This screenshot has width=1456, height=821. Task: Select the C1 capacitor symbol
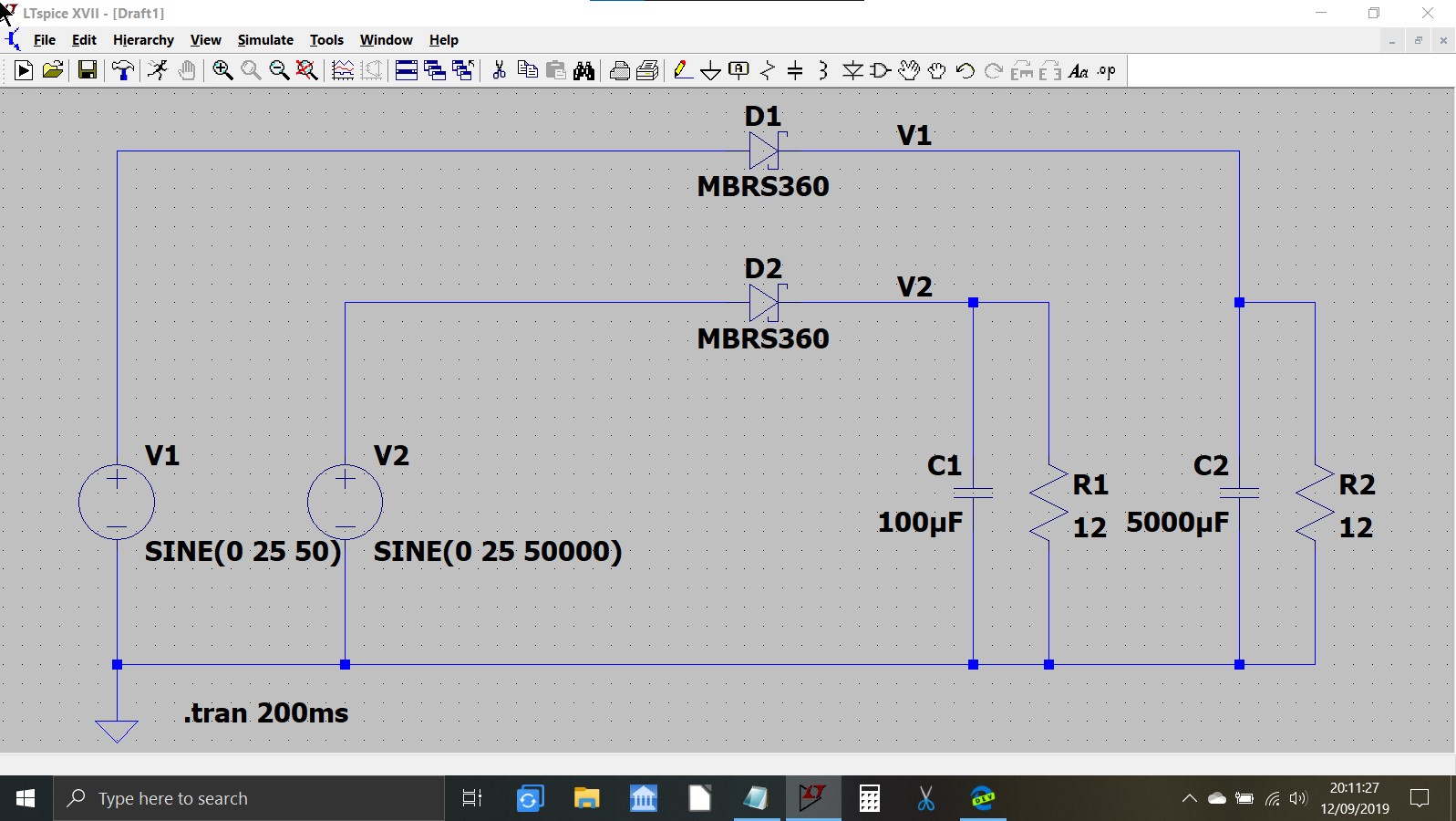coord(973,493)
